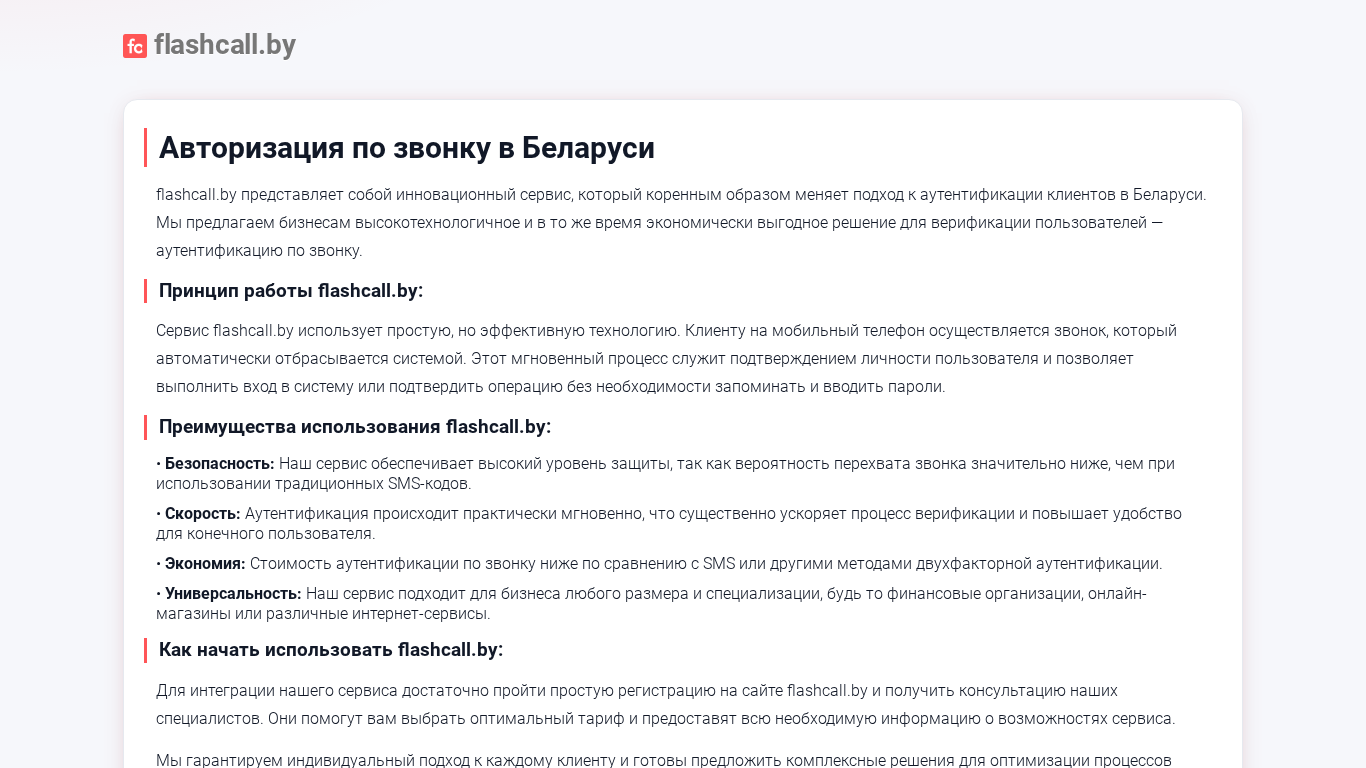
Task: Click the bold label "Экономия:"
Action: (205, 564)
